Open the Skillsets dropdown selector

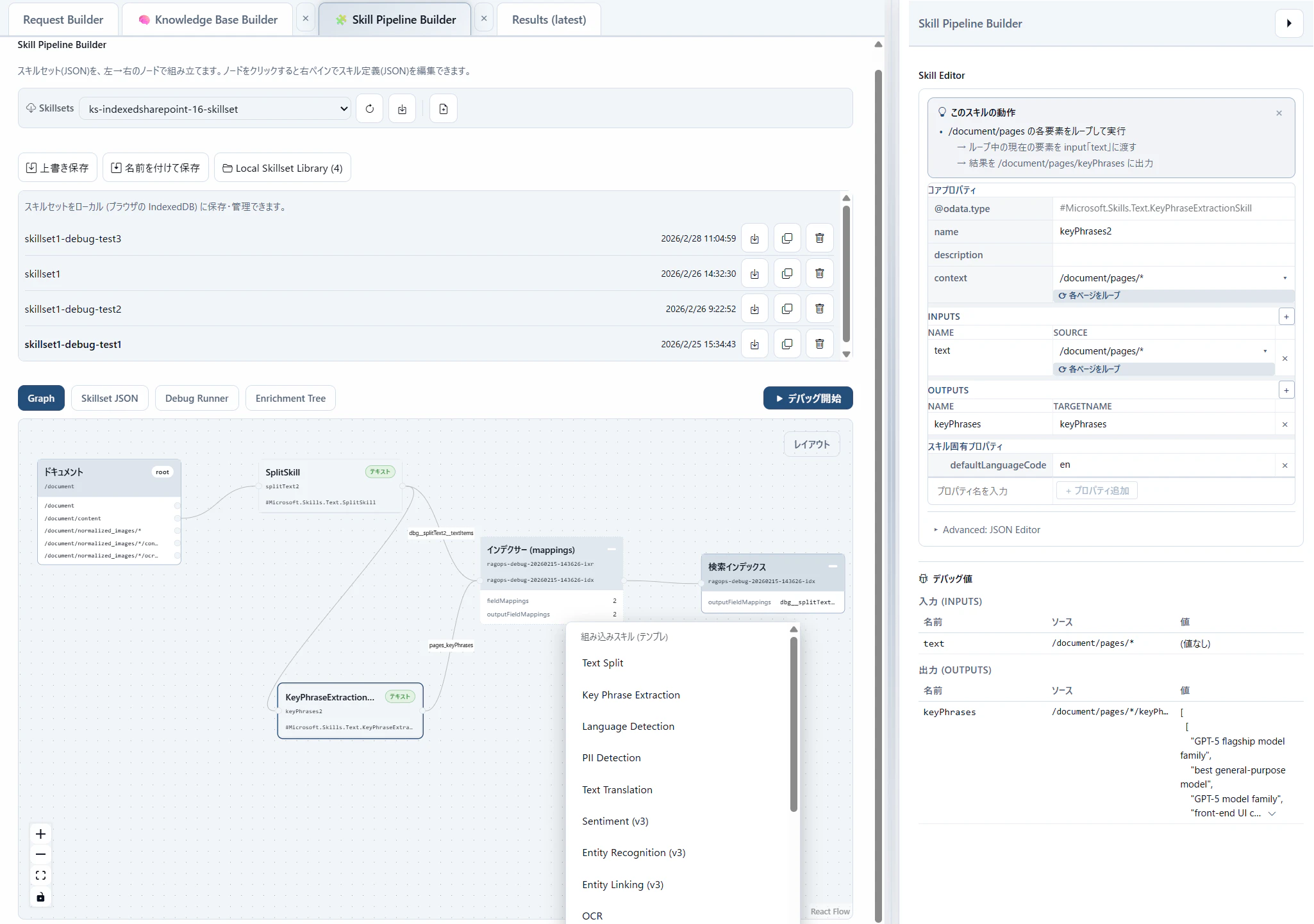point(215,109)
